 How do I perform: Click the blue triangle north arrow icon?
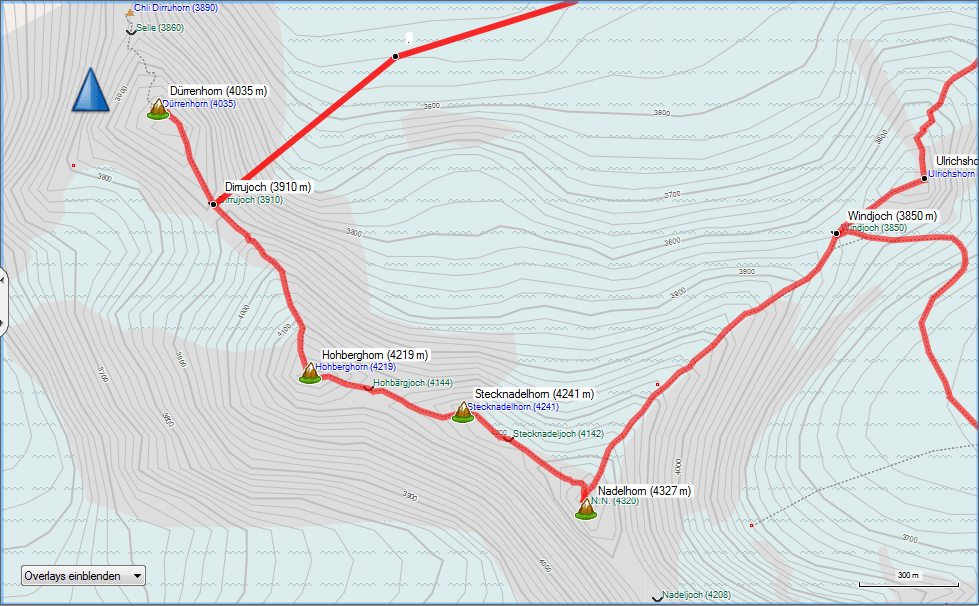tap(91, 90)
